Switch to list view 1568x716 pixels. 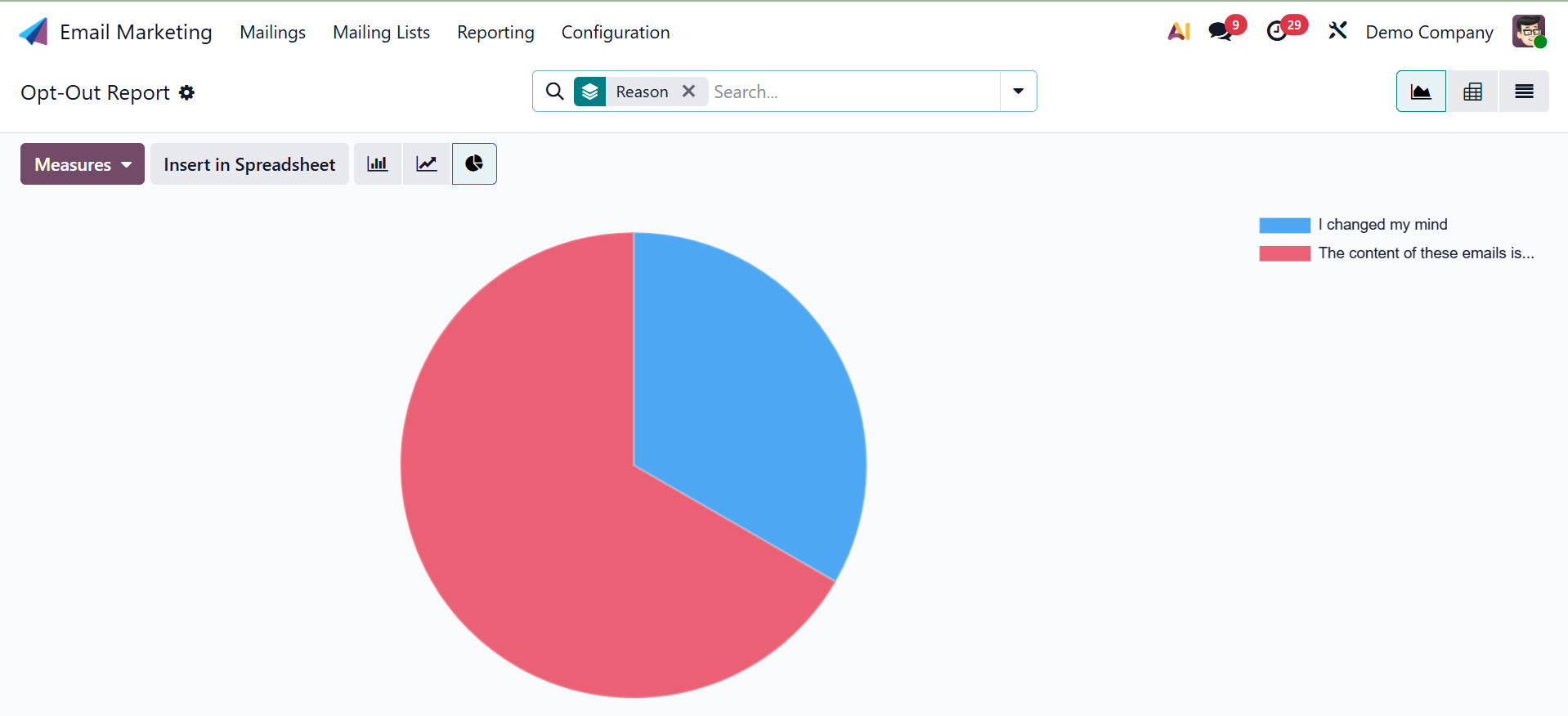coord(1524,92)
